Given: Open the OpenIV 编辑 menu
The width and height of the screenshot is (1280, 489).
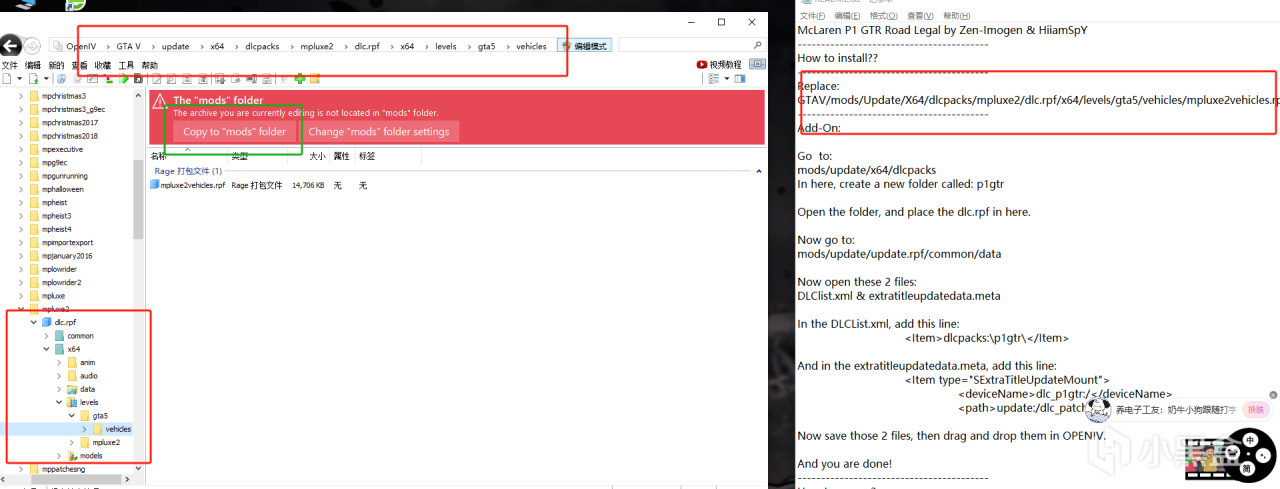Looking at the screenshot, I should pos(33,65).
